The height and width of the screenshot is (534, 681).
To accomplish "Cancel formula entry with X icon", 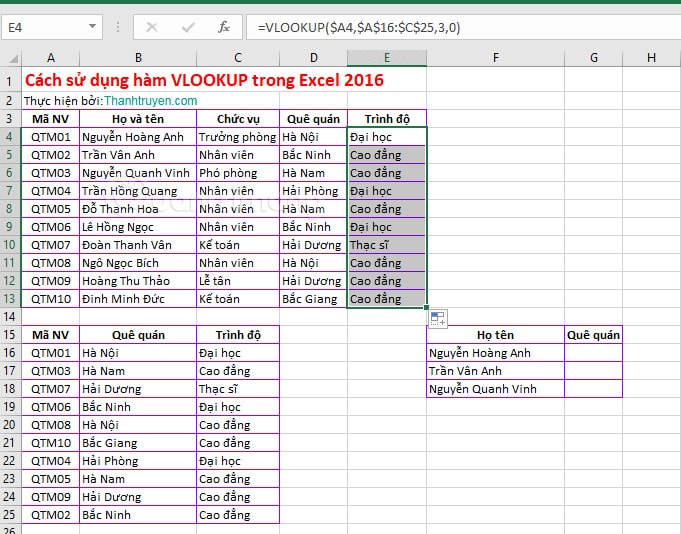I will click(x=152, y=27).
